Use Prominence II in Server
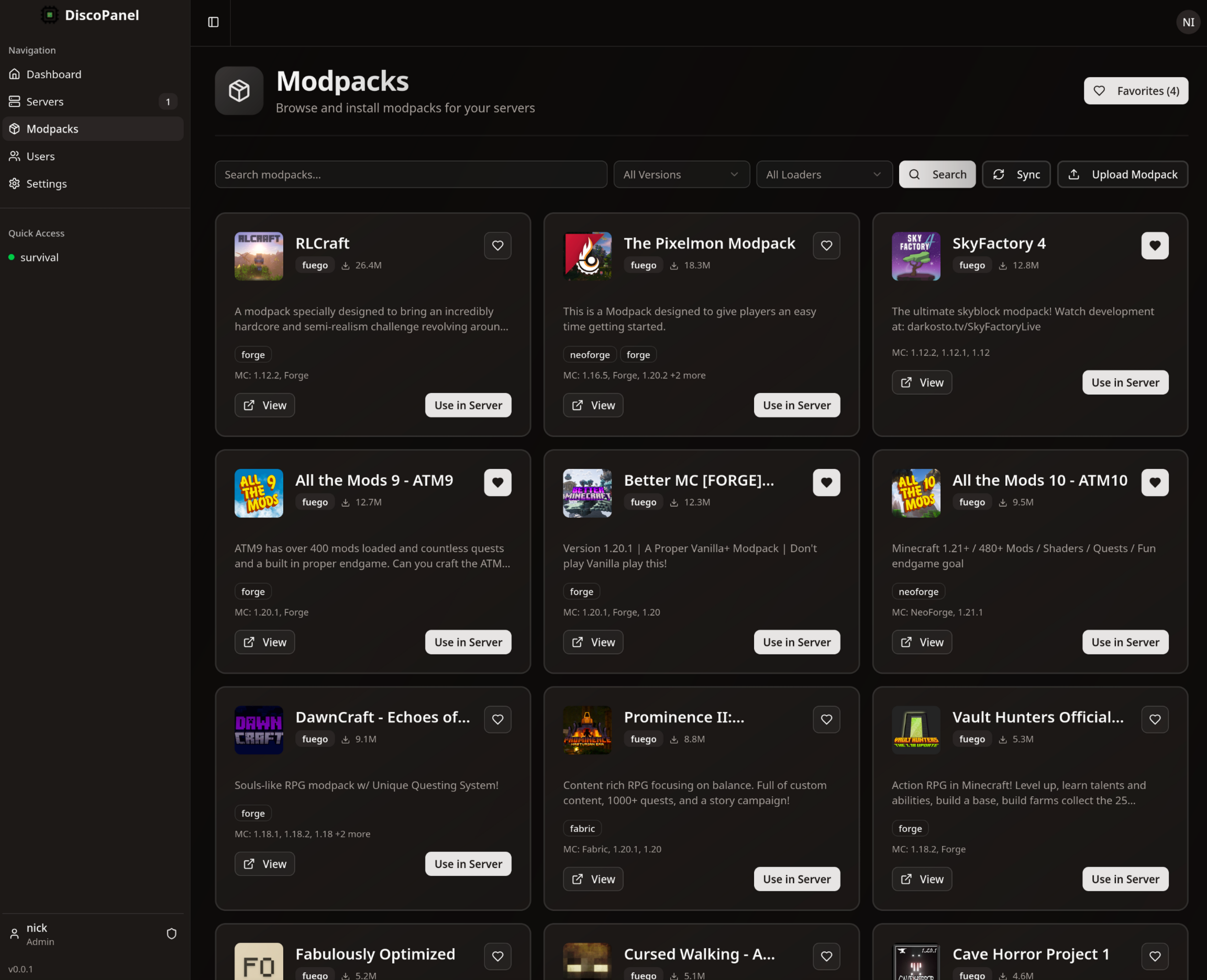 point(797,879)
